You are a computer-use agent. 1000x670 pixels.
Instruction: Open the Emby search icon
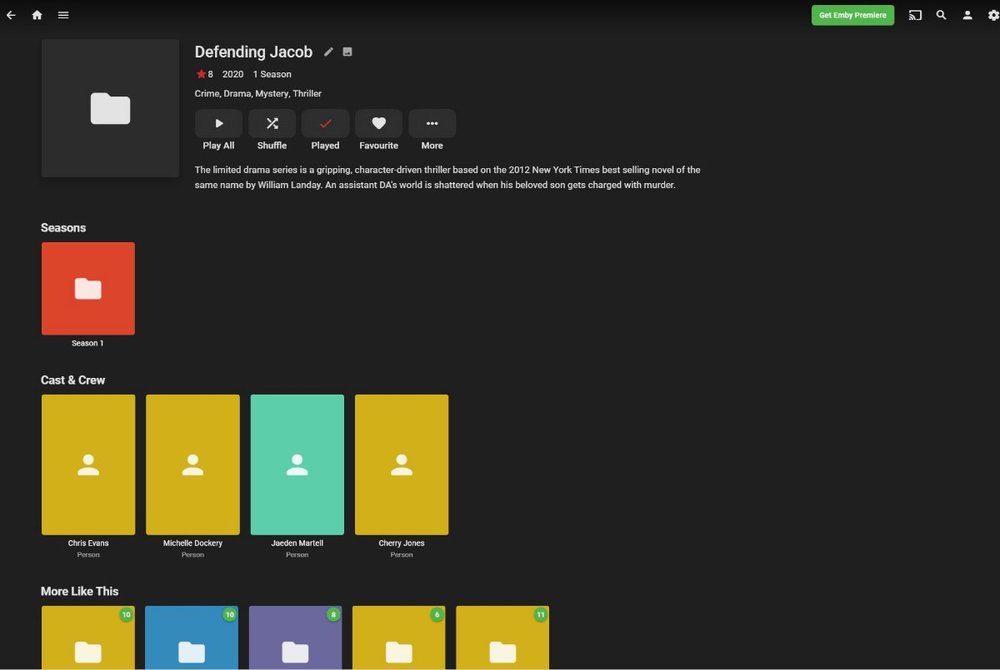941,15
